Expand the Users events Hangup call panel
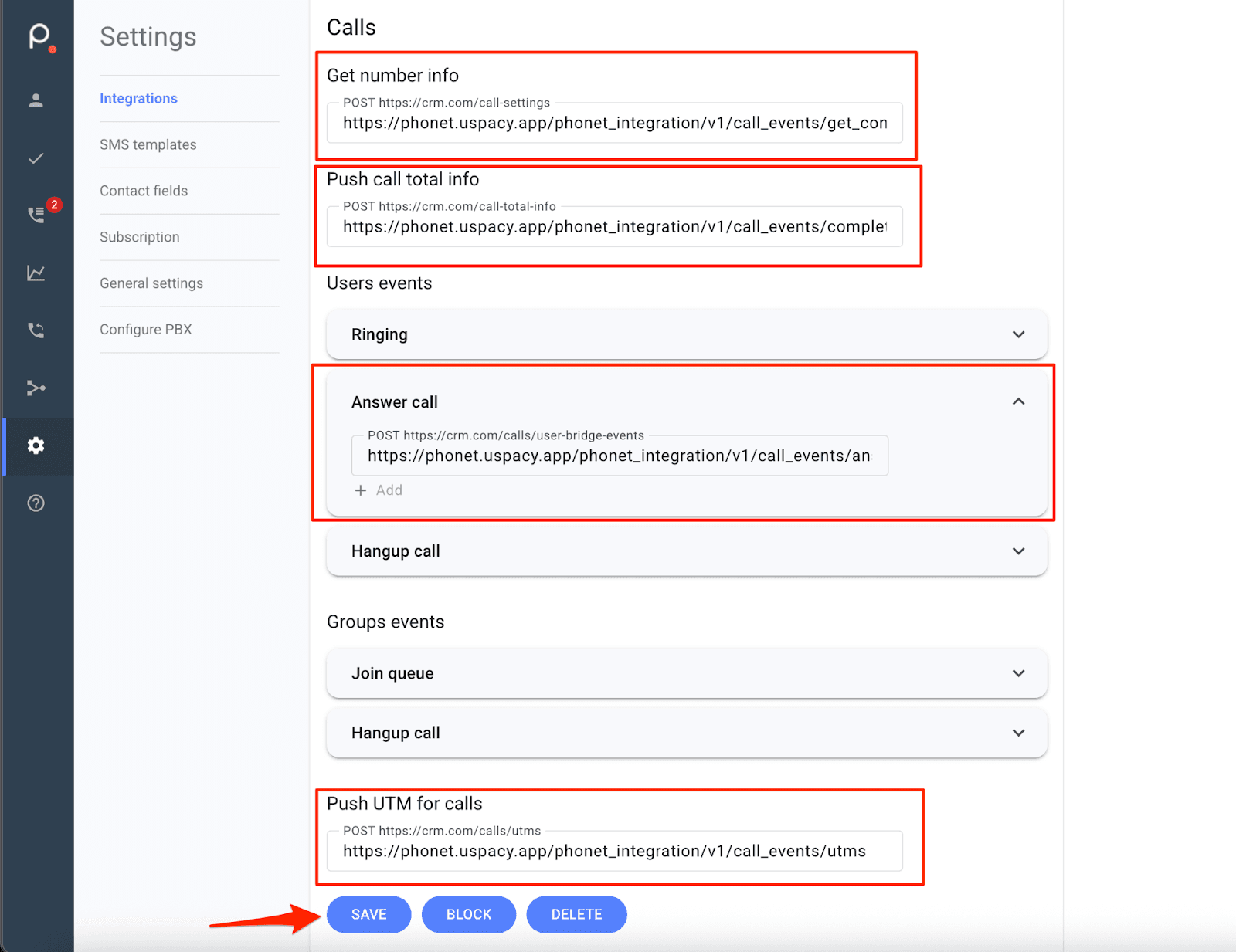This screenshot has height=952, width=1236. click(1018, 551)
